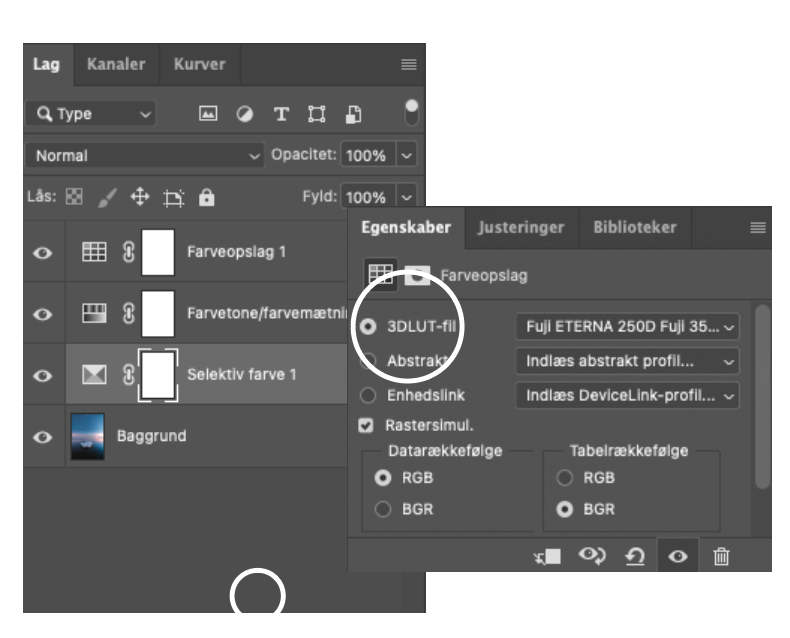Click Fyld 100% value field
Viewport: 790px width, 638px height.
(x=368, y=197)
